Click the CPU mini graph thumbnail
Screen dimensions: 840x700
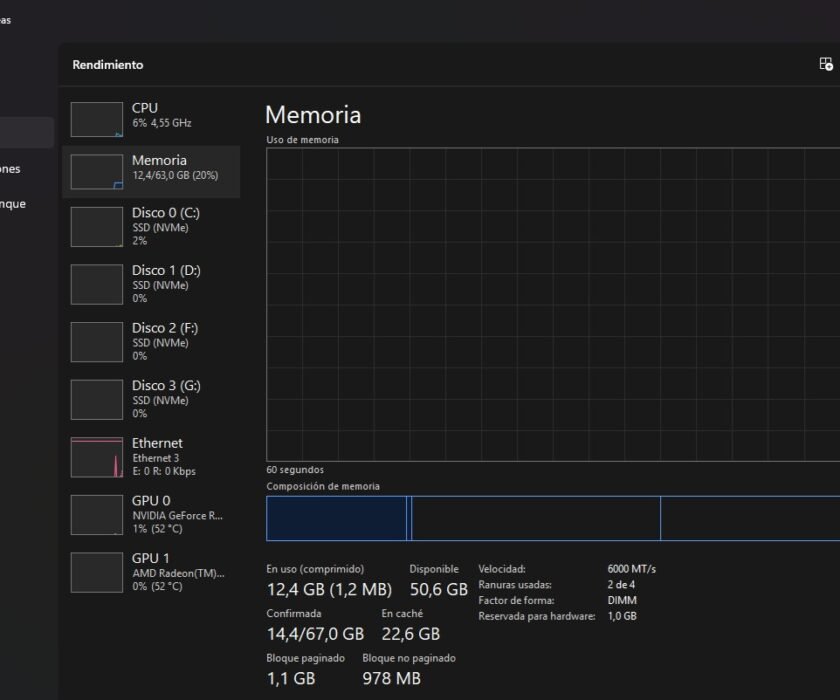click(x=96, y=119)
